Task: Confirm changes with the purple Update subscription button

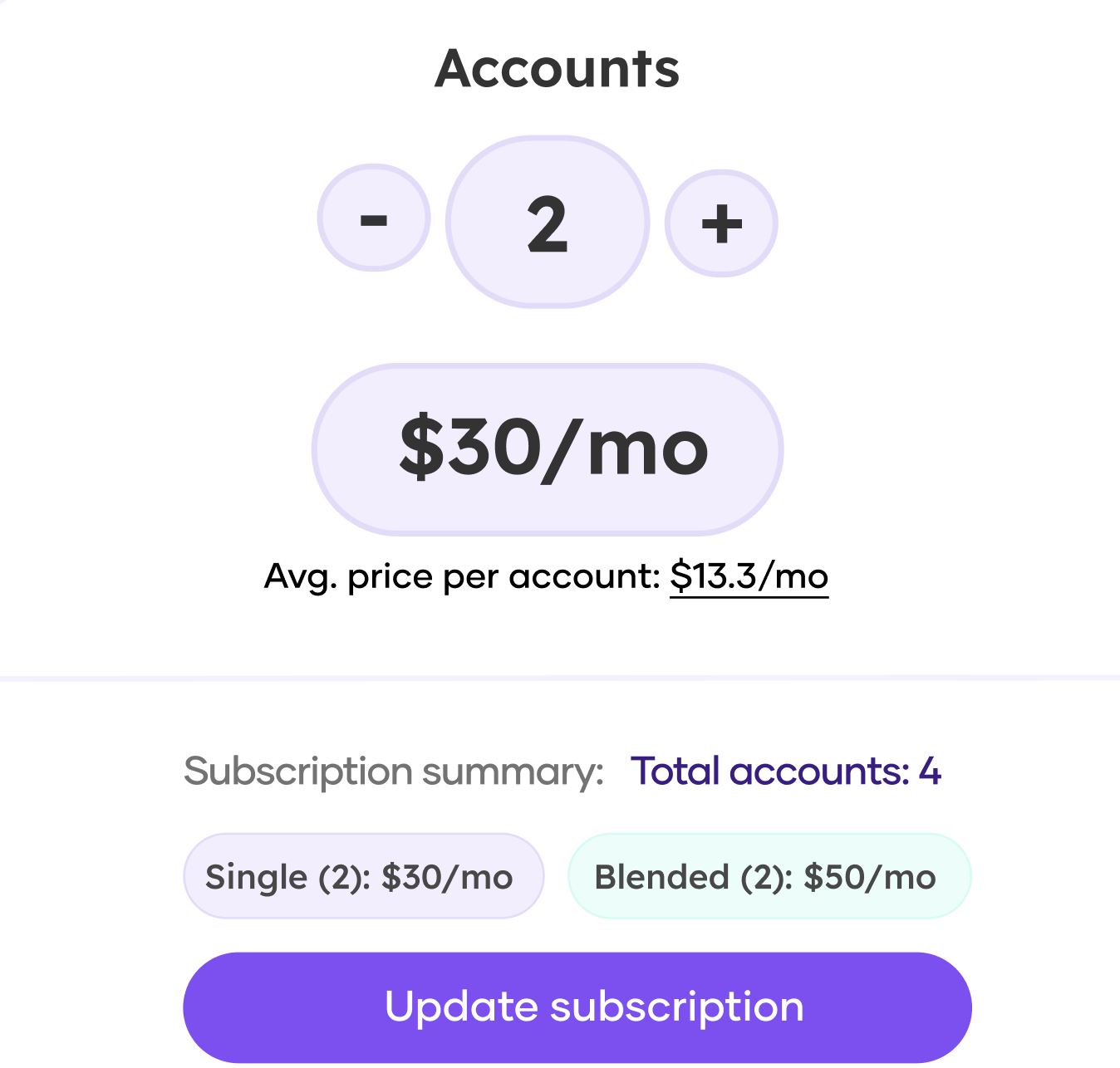Action: 577,1007
